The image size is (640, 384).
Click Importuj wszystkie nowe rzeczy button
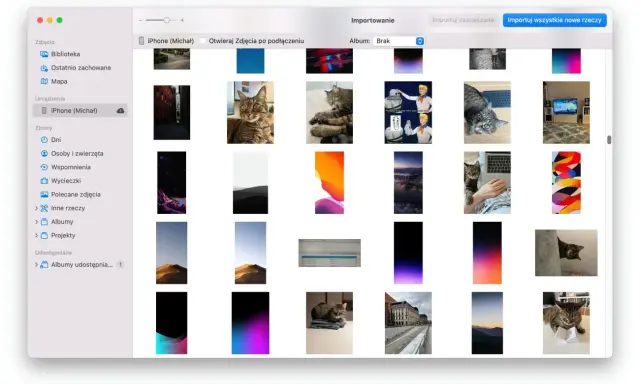point(554,20)
